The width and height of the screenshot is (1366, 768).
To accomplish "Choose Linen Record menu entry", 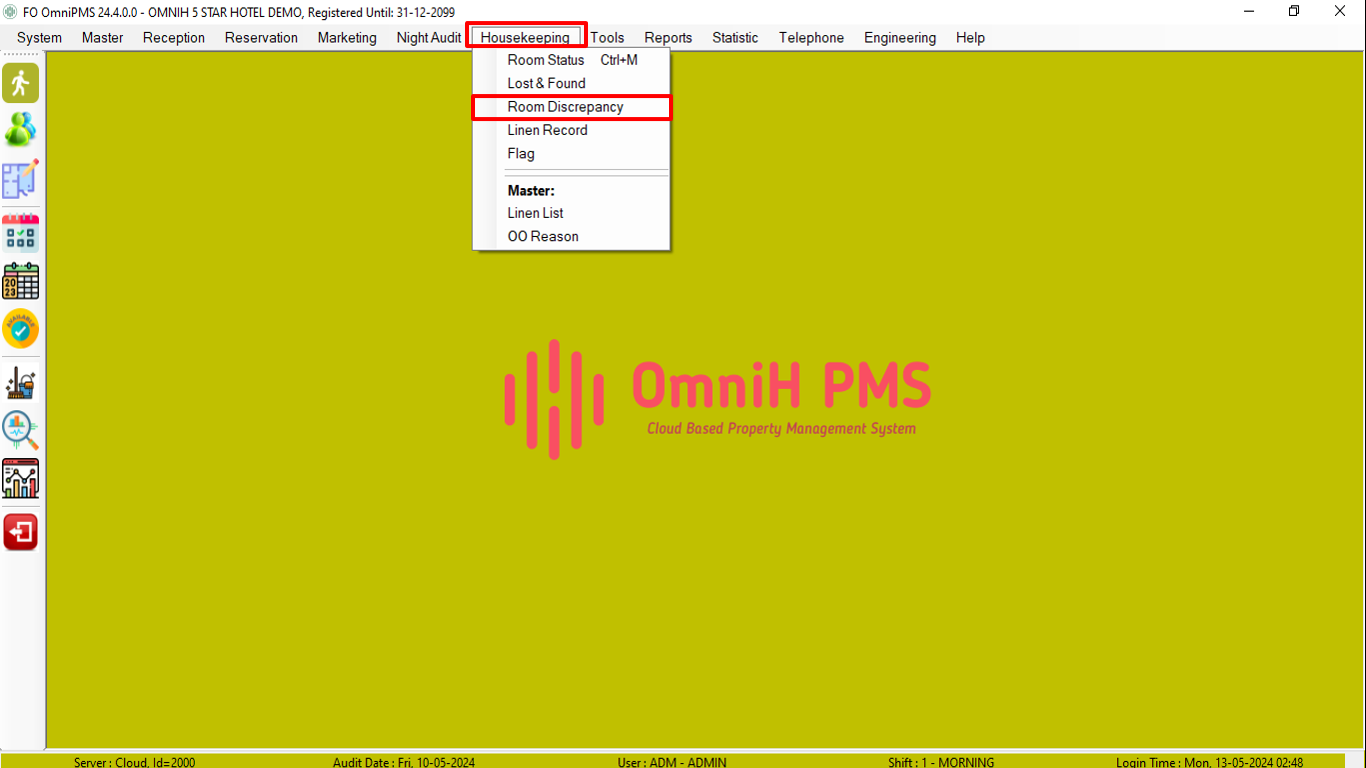I will [571, 130].
